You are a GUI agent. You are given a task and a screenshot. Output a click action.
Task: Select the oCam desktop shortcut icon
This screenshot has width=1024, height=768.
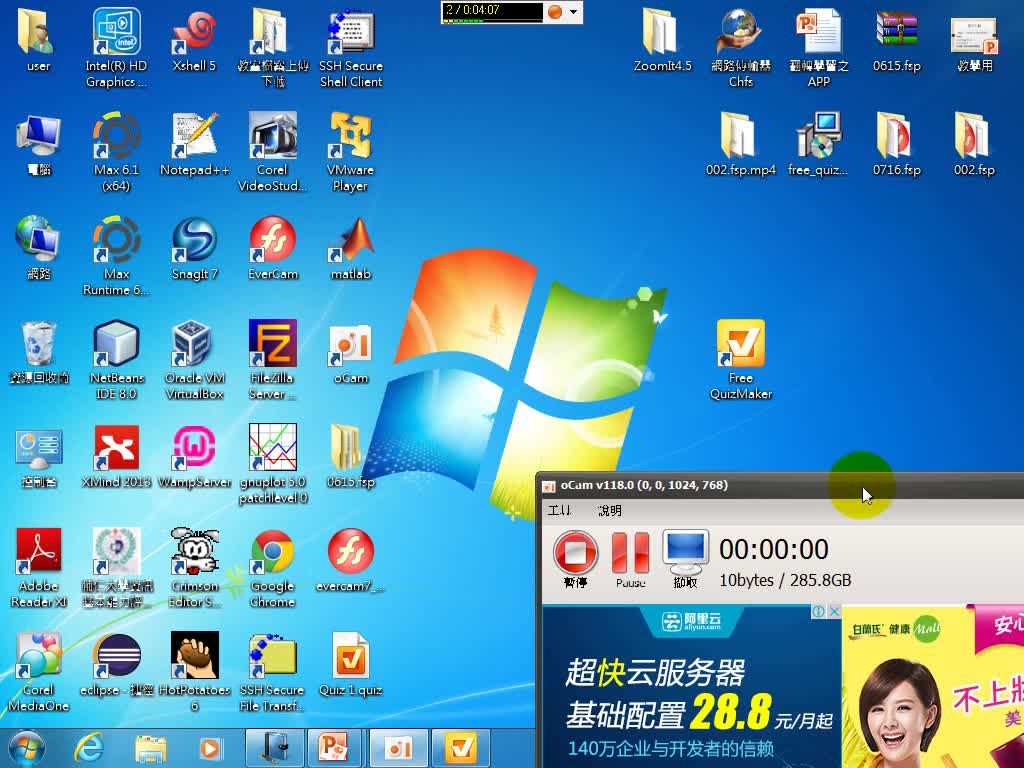pyautogui.click(x=351, y=352)
